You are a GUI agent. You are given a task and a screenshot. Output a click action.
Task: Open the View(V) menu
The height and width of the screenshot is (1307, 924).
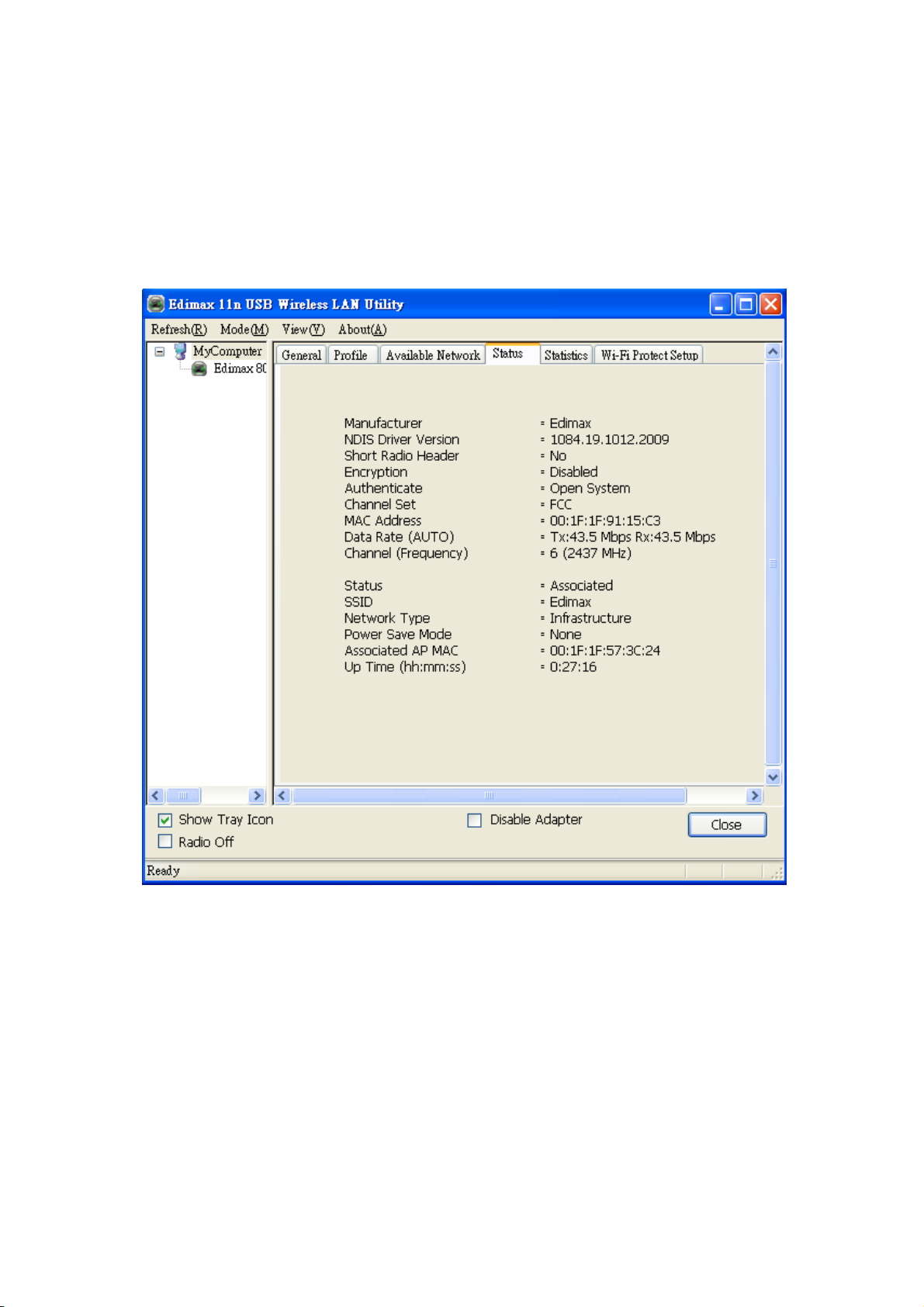click(x=303, y=330)
